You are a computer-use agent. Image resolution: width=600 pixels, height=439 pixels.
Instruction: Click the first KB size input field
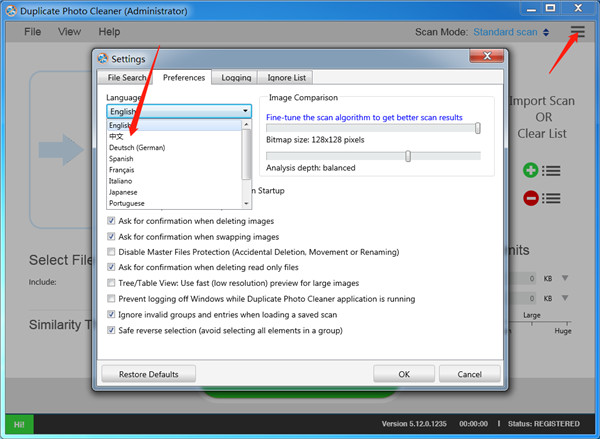(x=524, y=278)
